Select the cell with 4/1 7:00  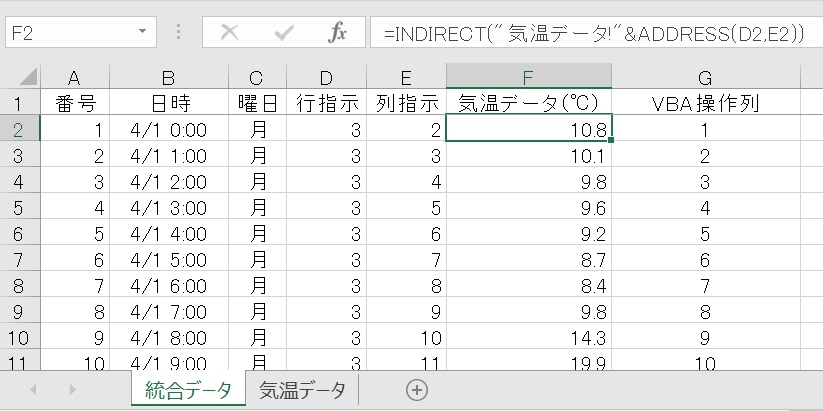click(x=169, y=312)
